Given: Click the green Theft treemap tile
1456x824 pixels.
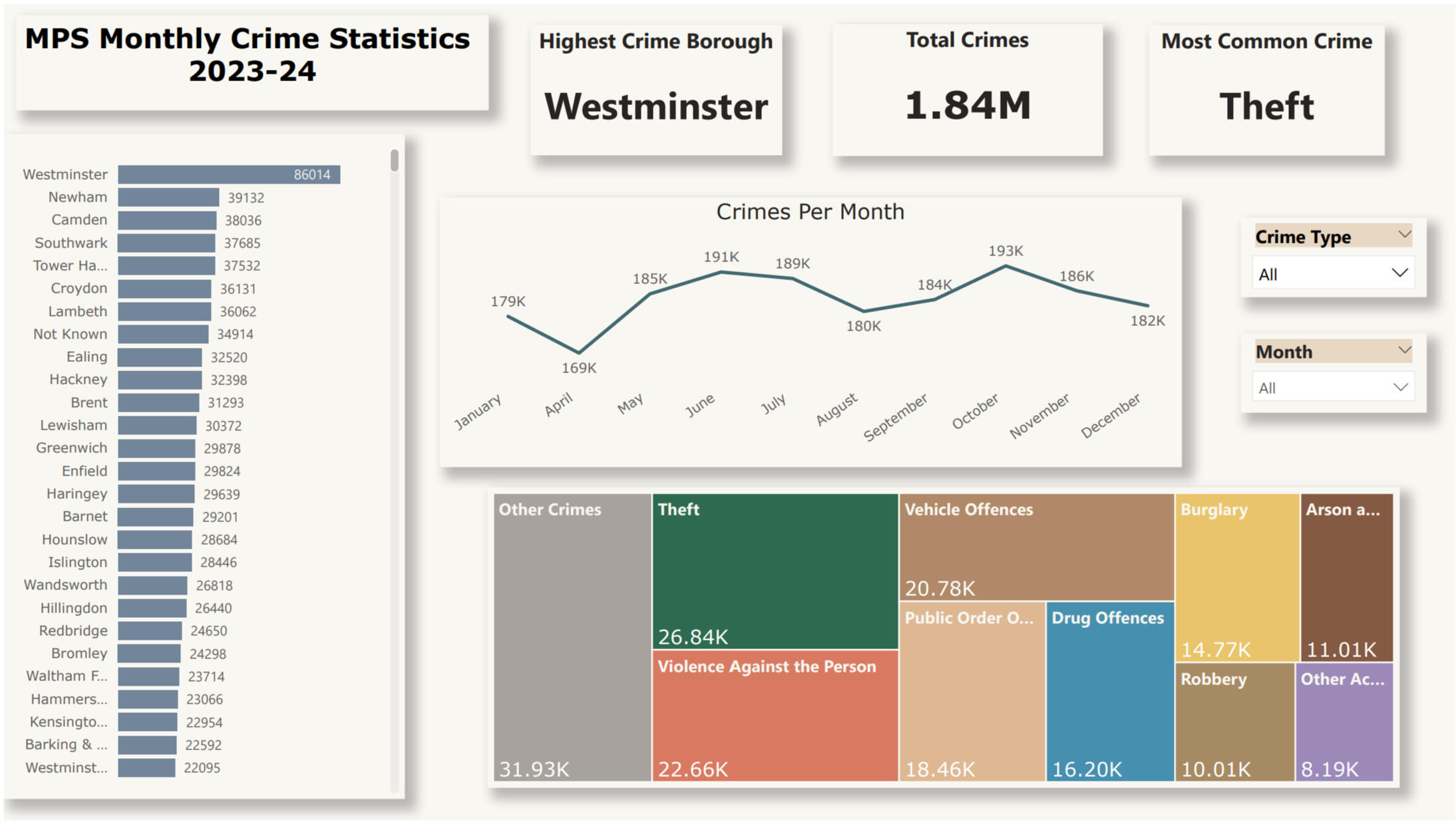Looking at the screenshot, I should pos(775,571).
